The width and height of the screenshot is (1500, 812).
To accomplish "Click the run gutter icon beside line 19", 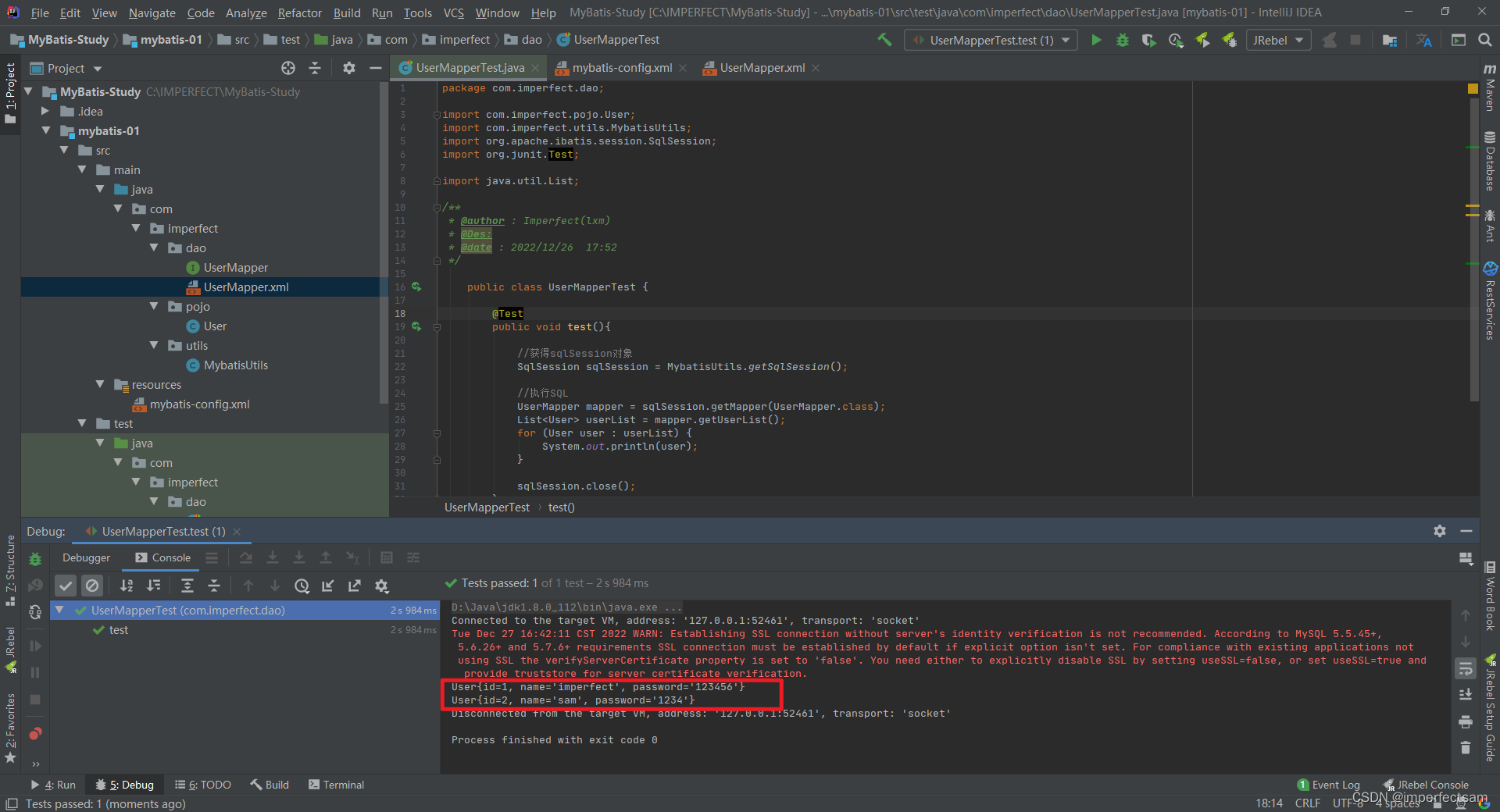I will pyautogui.click(x=416, y=326).
